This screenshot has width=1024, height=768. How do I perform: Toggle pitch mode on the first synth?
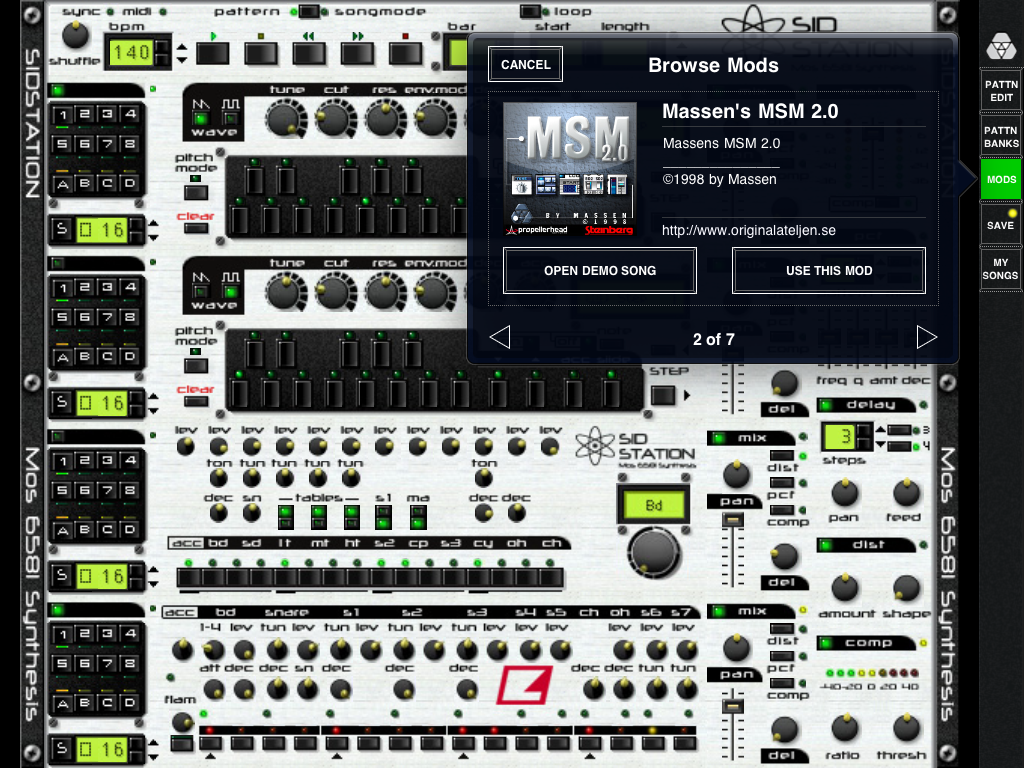(195, 193)
